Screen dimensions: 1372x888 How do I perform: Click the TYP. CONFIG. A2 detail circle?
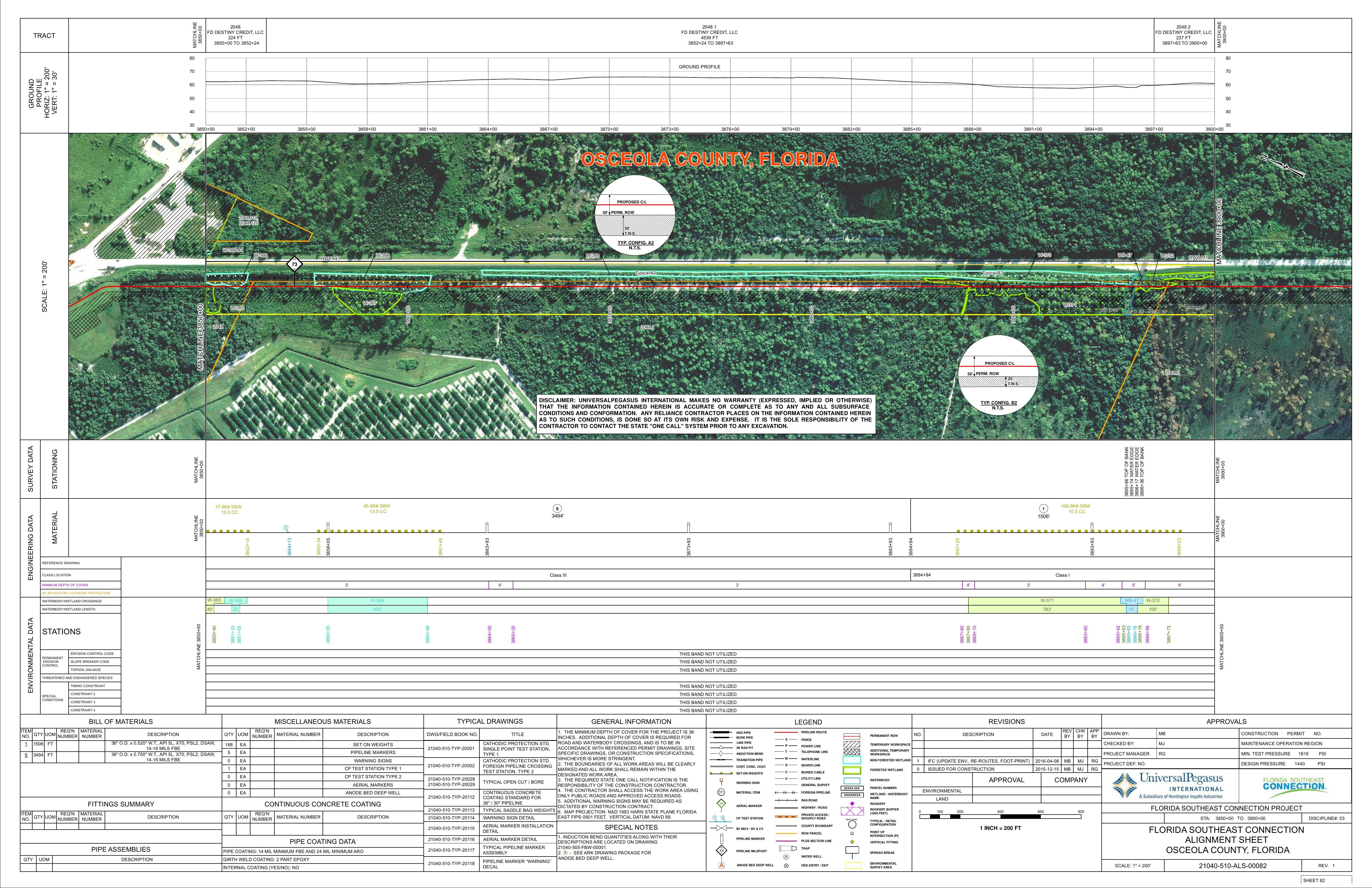635,216
